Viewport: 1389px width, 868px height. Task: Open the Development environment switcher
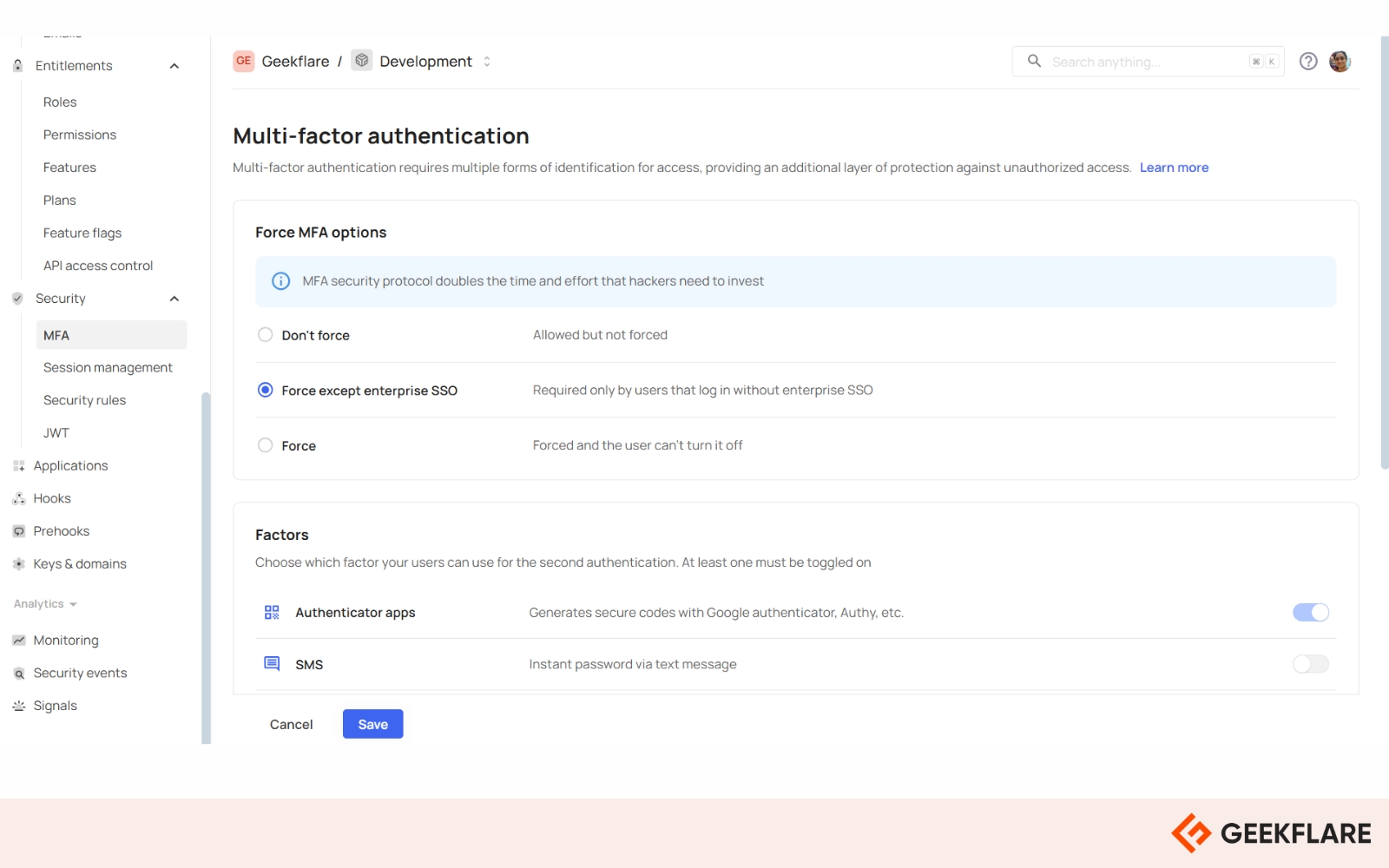(486, 61)
